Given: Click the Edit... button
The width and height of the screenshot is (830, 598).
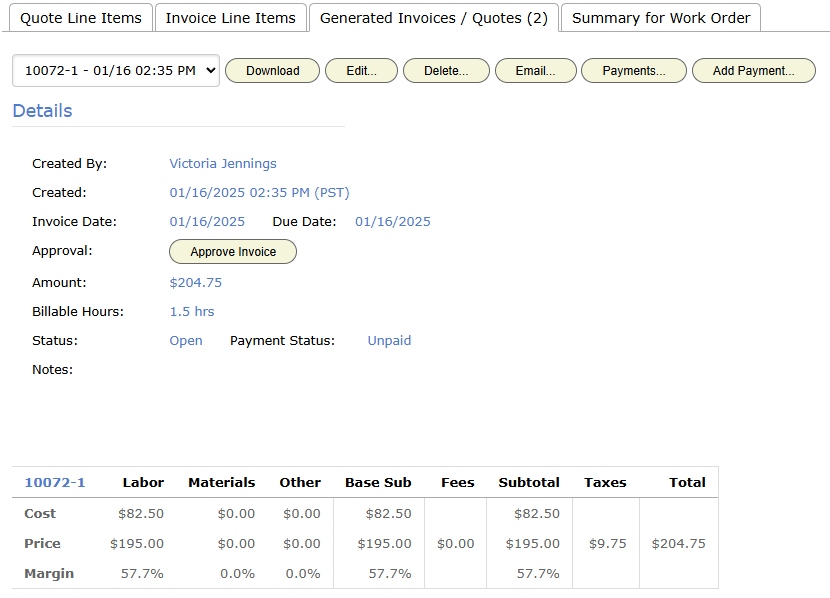Looking at the screenshot, I should click(x=362, y=71).
